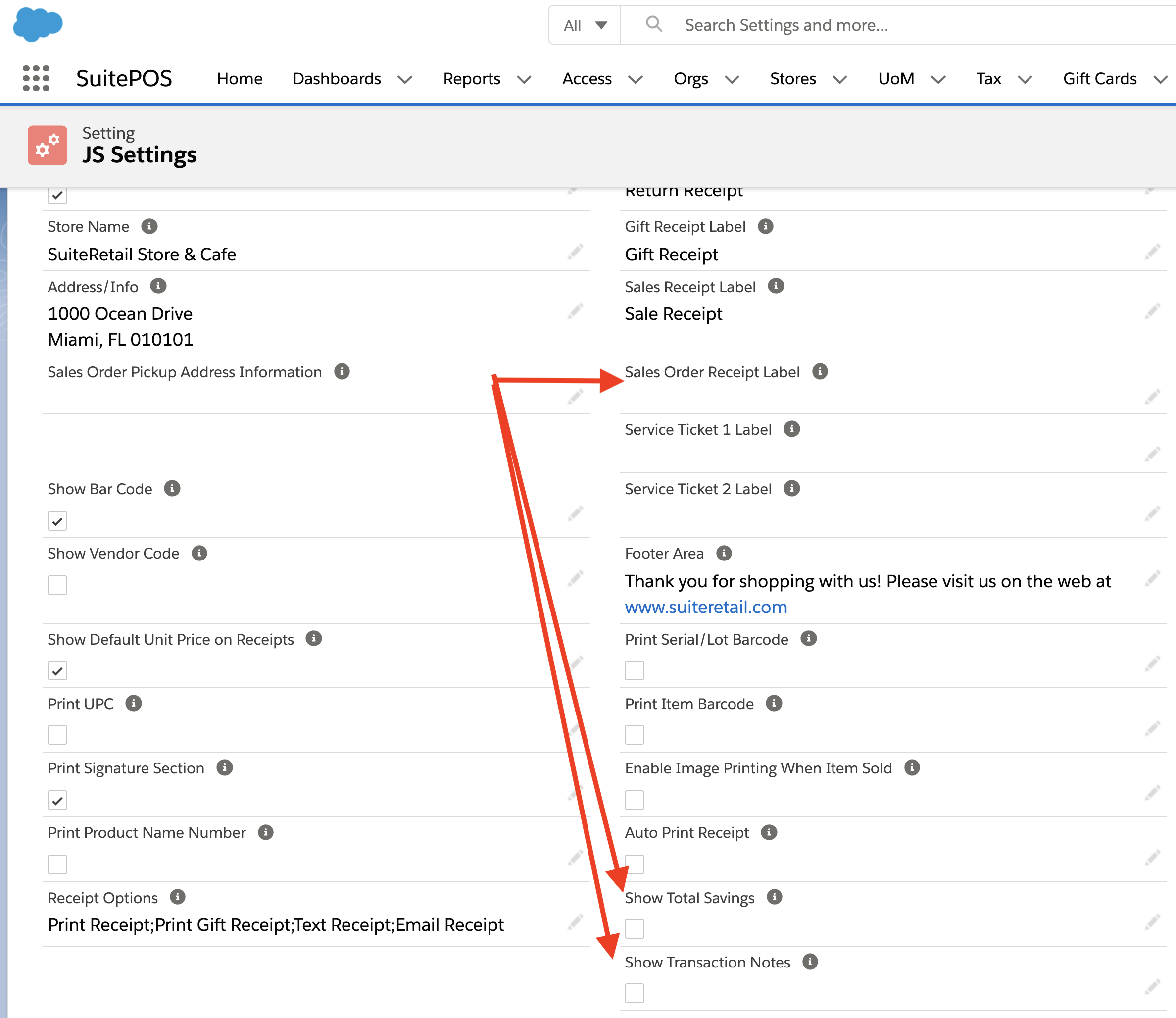Image resolution: width=1176 pixels, height=1018 pixels.
Task: Check the Print Item Barcode checkbox
Action: (x=635, y=734)
